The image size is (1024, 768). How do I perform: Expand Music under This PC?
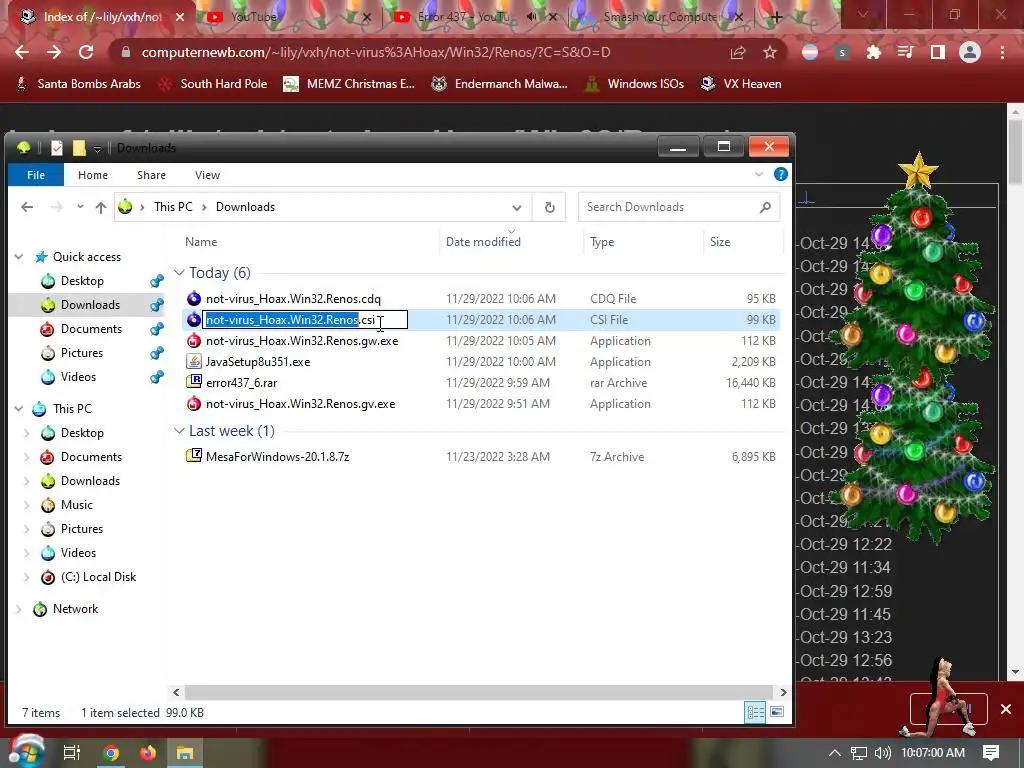pyautogui.click(x=27, y=505)
